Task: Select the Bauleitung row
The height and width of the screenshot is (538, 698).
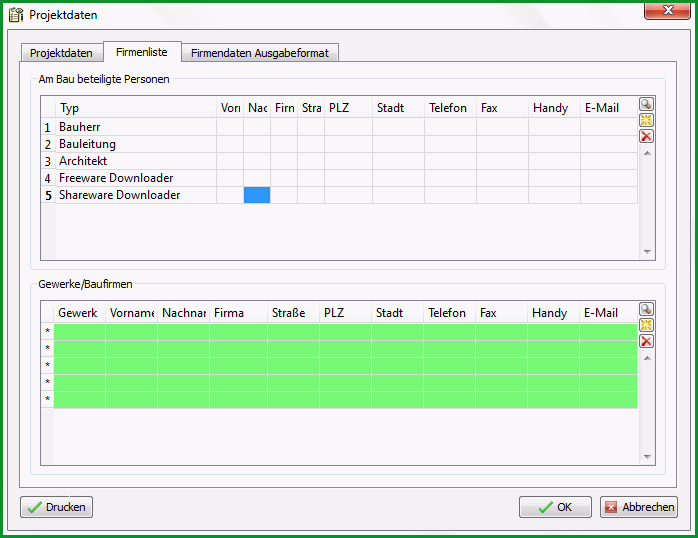Action: 339,144
